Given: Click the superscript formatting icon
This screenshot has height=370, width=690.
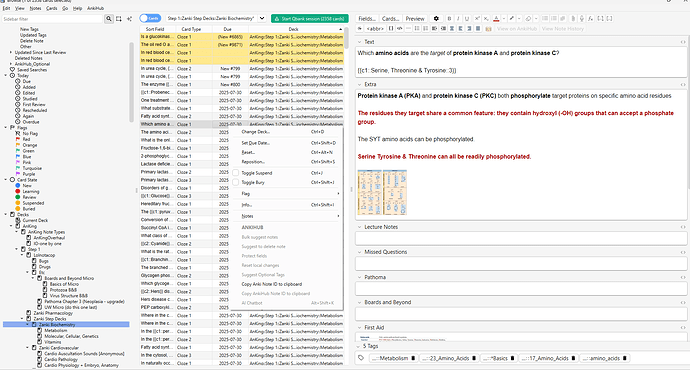Looking at the screenshot, I should (477, 18).
